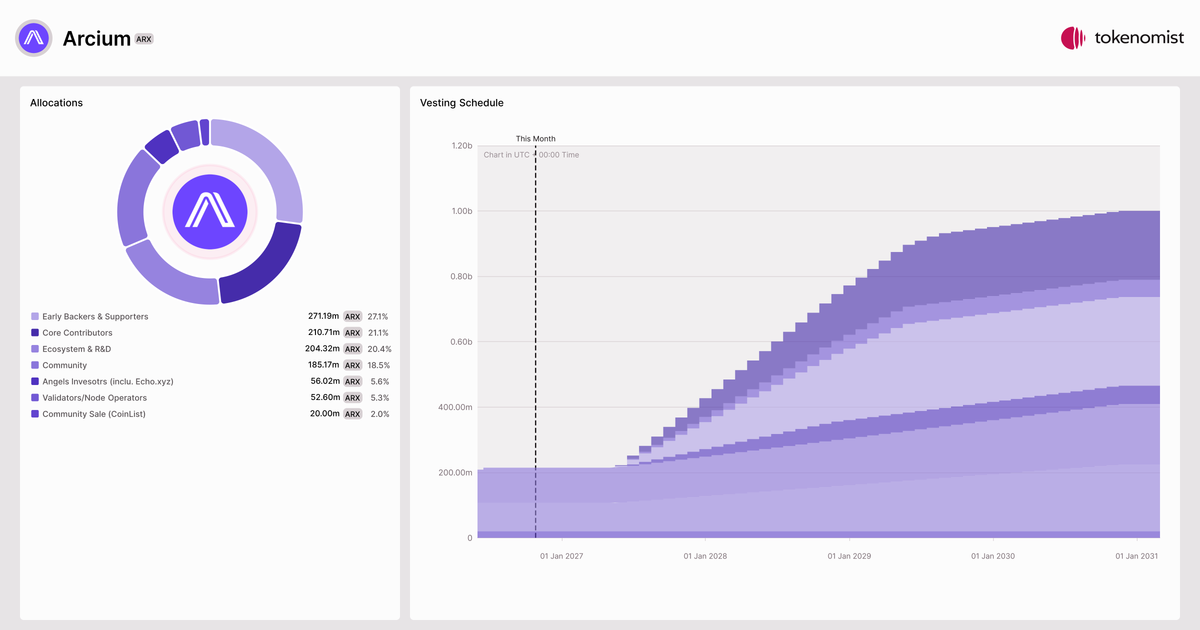Image resolution: width=1200 pixels, height=630 pixels.
Task: Click the tokenomist brand name text
Action: point(1139,38)
